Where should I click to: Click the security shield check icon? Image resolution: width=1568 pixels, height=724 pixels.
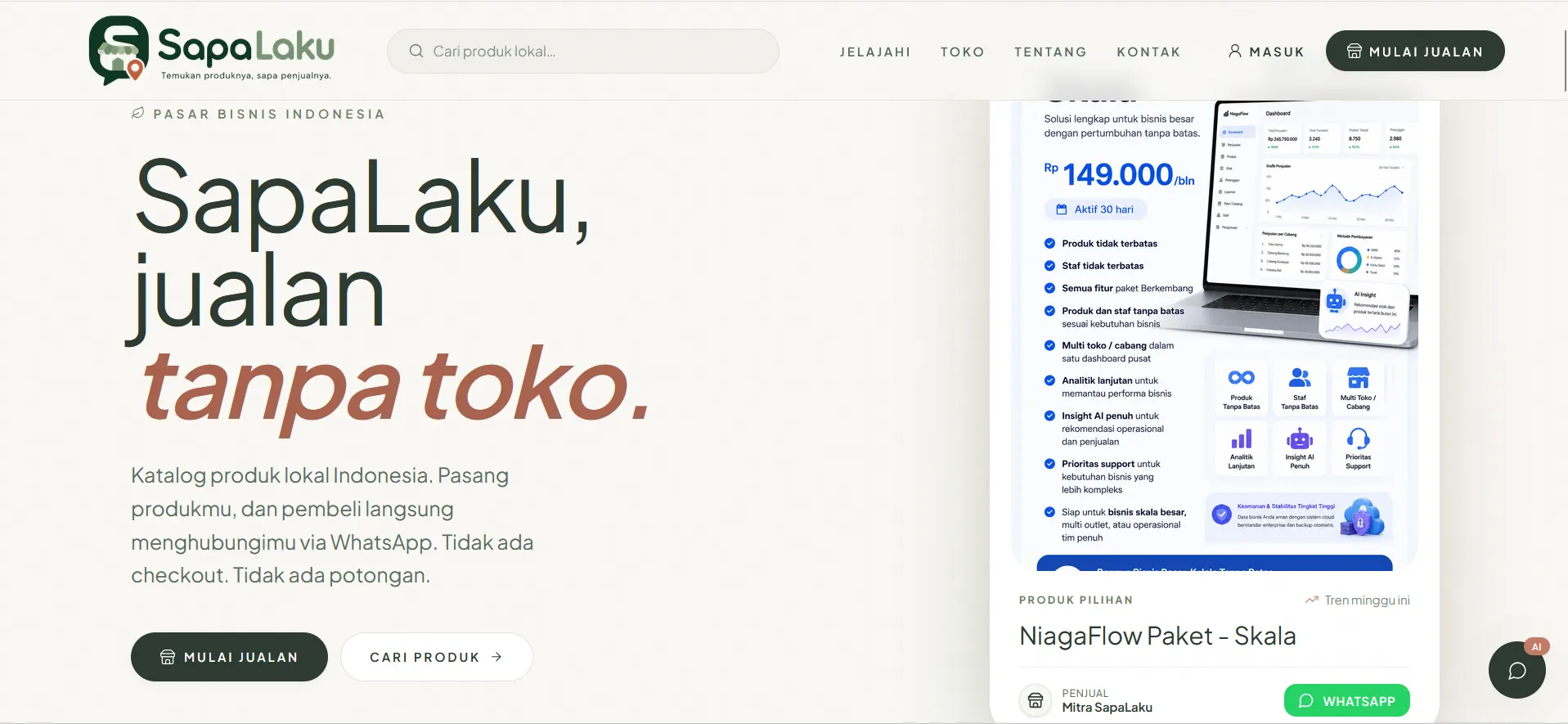pos(1222,515)
